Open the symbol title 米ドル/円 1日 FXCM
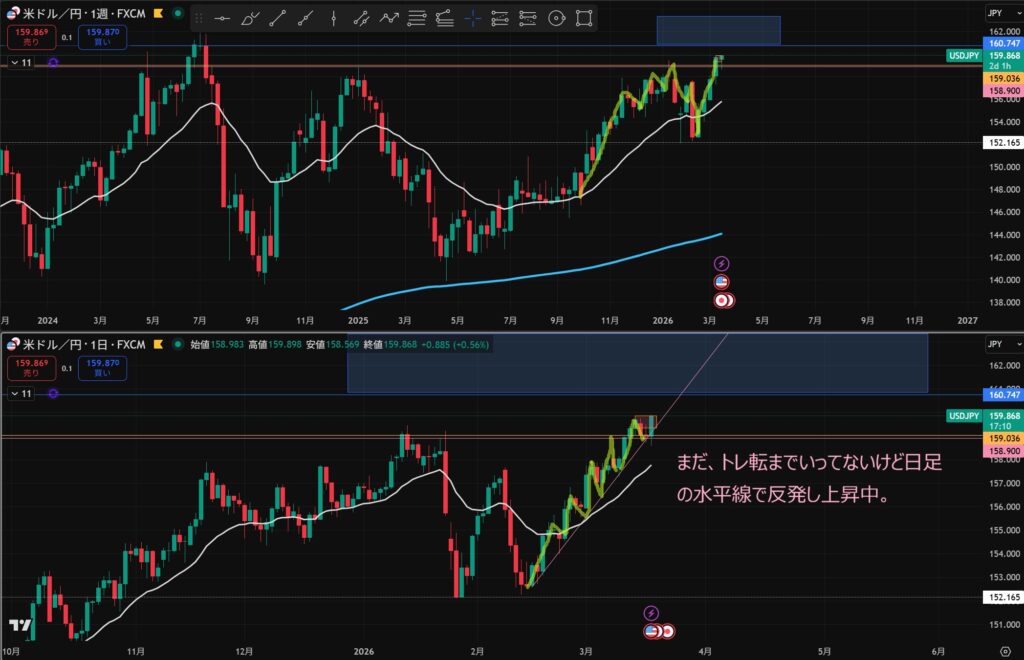The width and height of the screenshot is (1024, 660). pos(82,345)
